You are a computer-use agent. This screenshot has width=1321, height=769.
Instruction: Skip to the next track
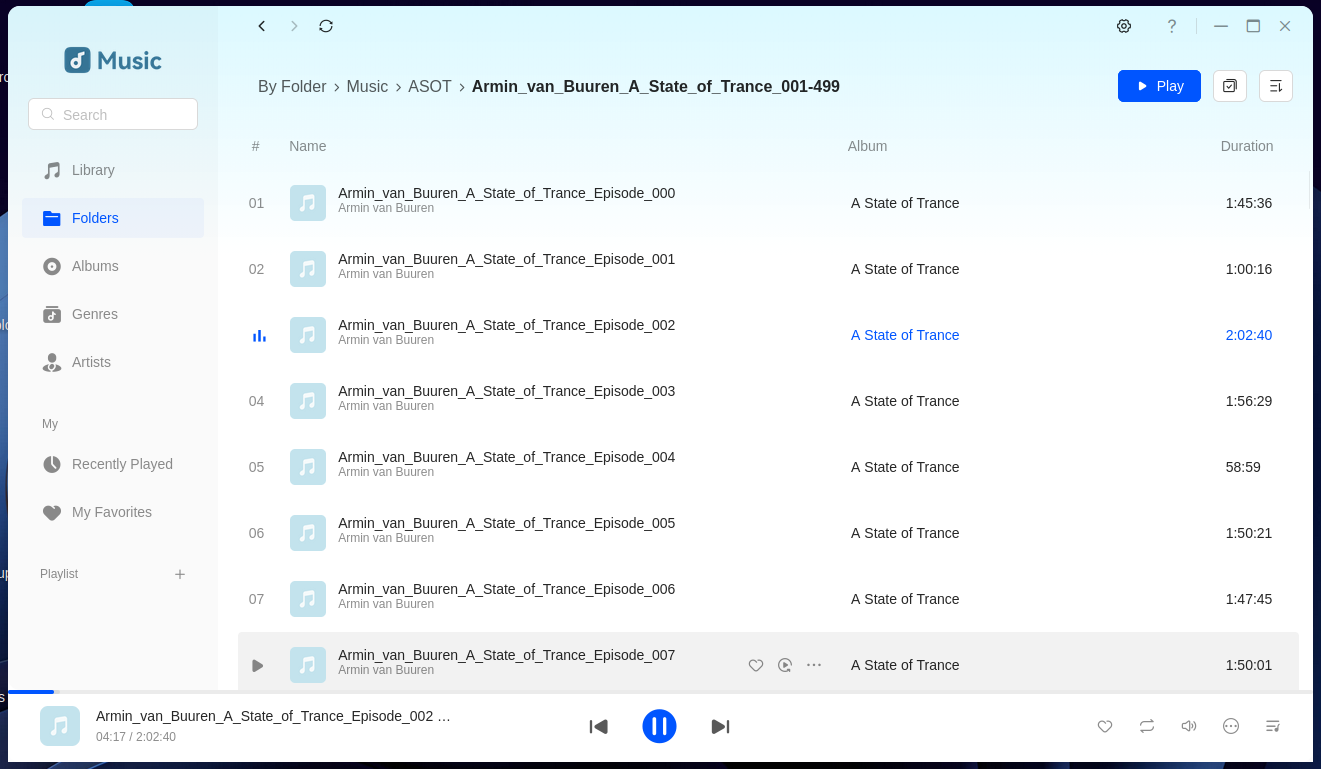click(x=720, y=726)
